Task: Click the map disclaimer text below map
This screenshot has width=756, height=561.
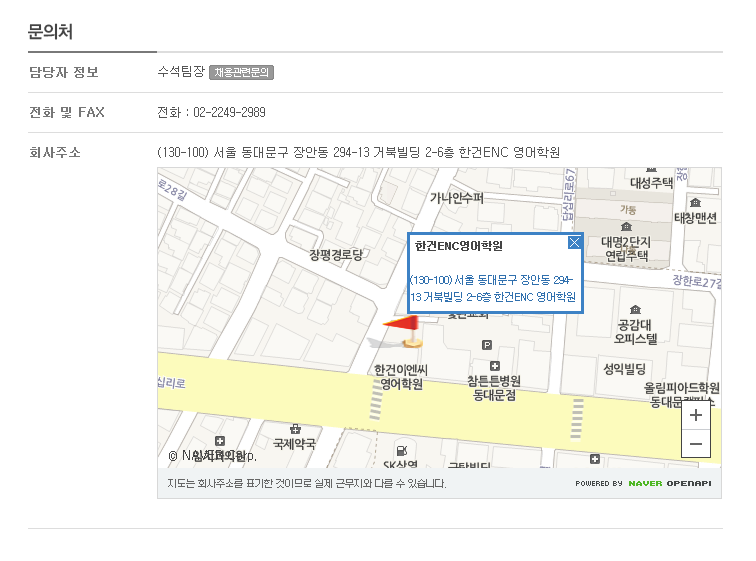Action: click(x=307, y=483)
